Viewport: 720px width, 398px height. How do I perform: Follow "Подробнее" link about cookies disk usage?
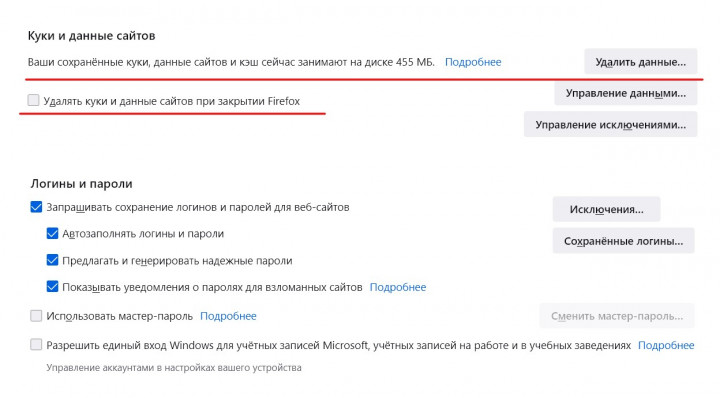[x=473, y=62]
